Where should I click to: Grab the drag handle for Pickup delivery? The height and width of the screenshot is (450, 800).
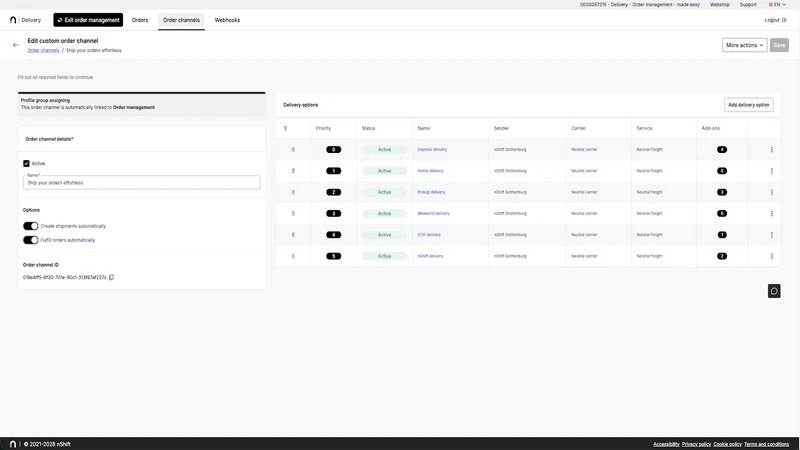[293, 192]
